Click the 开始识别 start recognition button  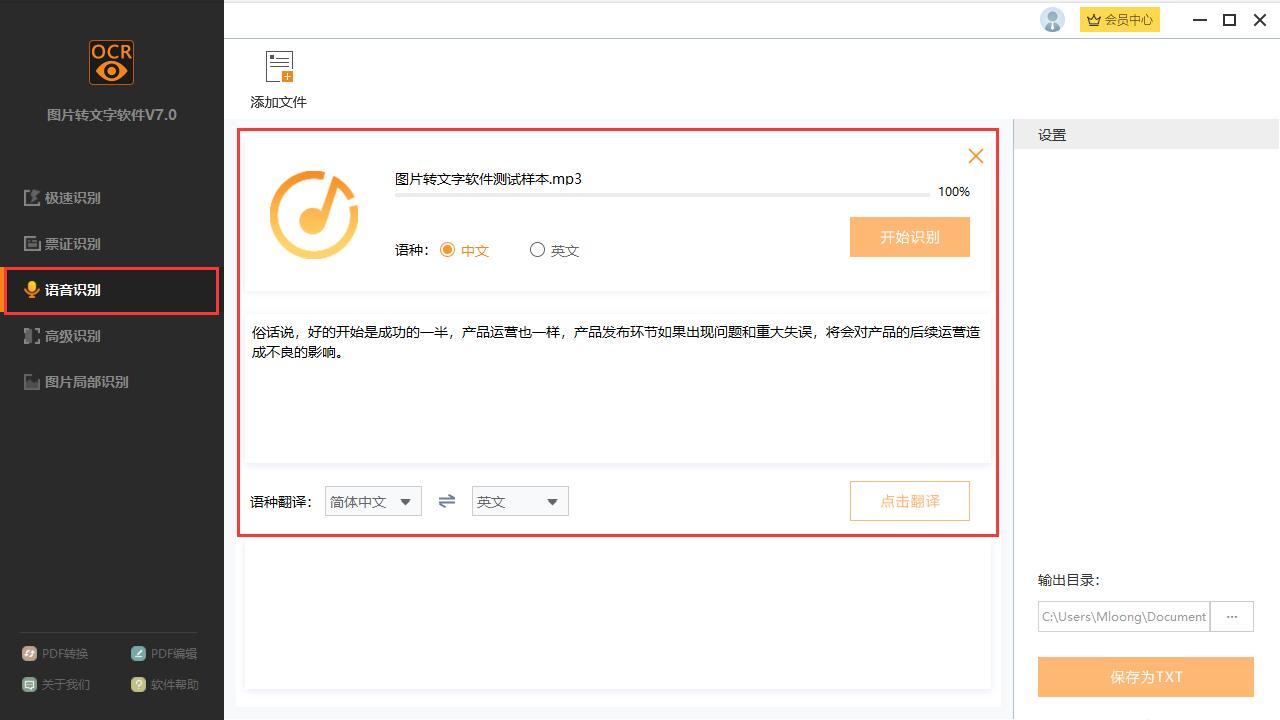point(910,237)
